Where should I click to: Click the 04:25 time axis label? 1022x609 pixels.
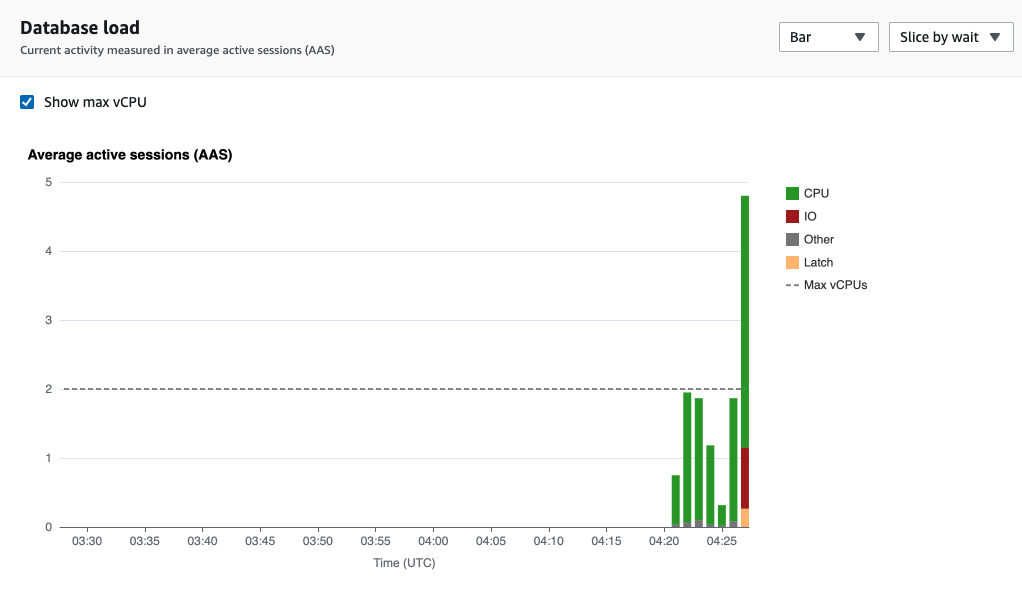(721, 540)
